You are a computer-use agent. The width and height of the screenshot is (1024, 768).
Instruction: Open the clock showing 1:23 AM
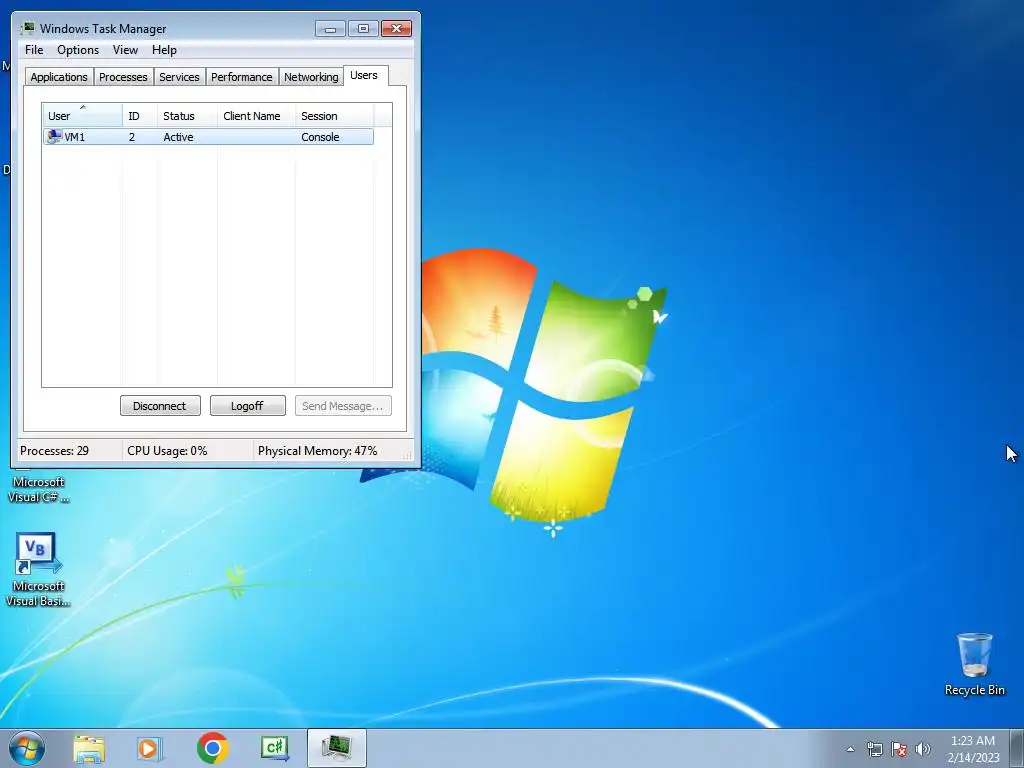[x=973, y=749]
